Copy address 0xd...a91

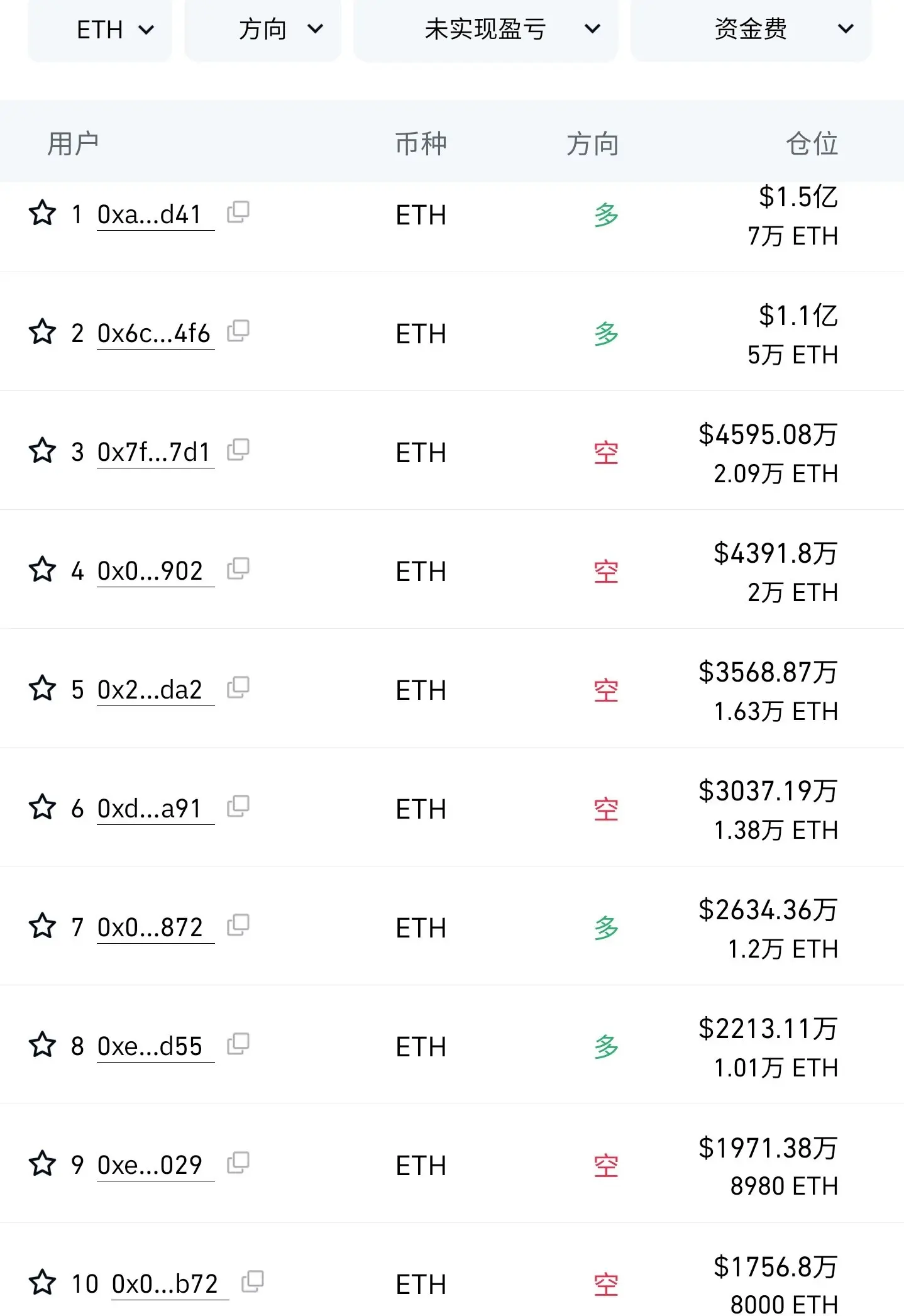[238, 807]
